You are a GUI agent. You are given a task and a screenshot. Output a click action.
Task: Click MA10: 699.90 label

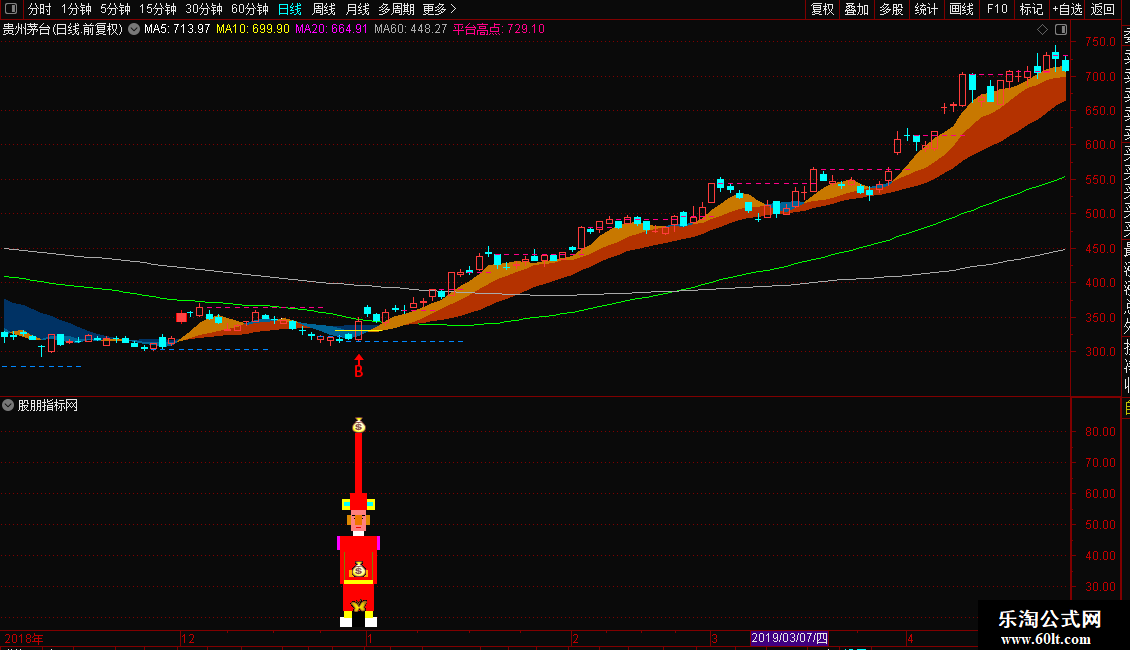(253, 29)
